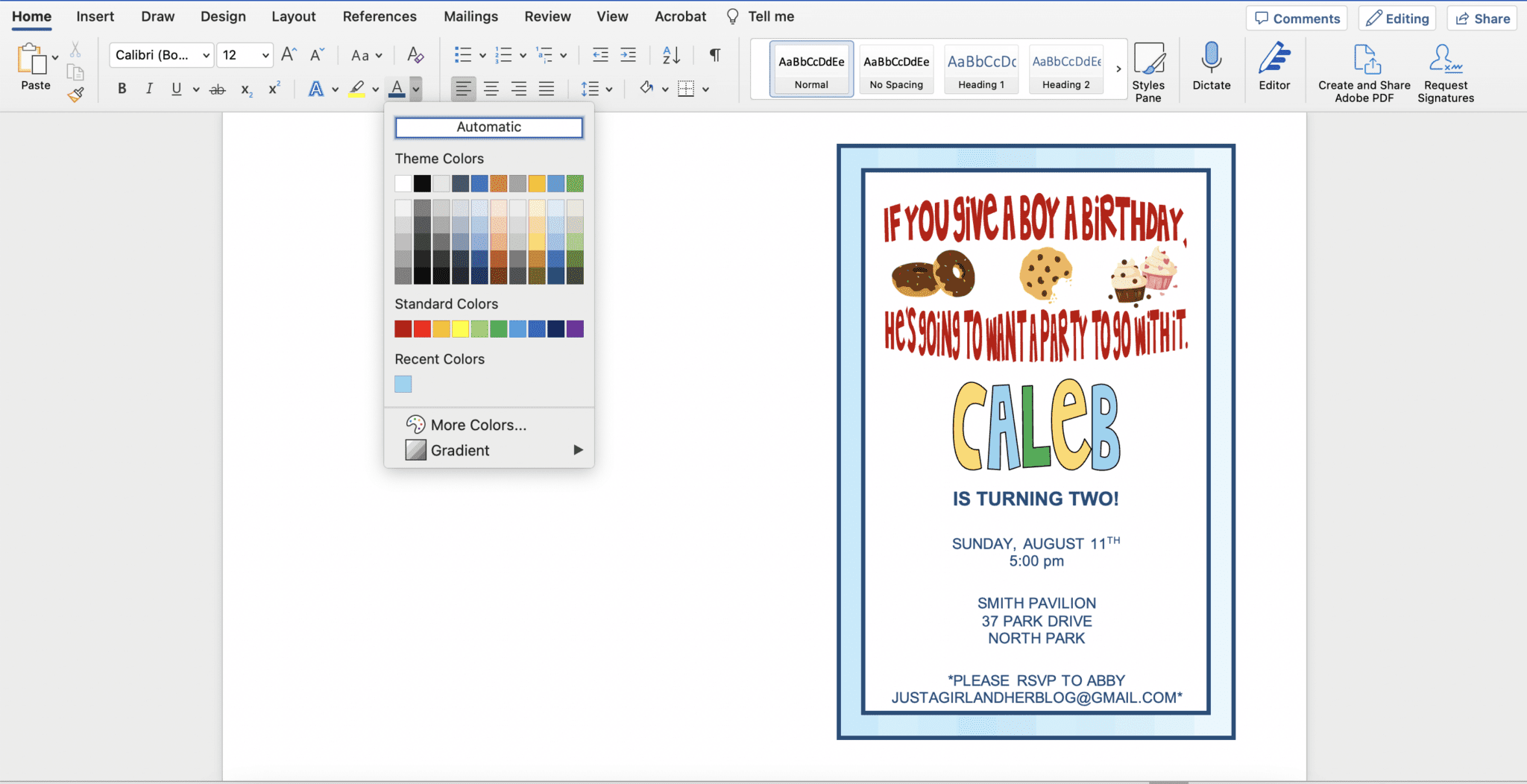This screenshot has height=784, width=1527.
Task: Open the font size dropdown
Action: (x=265, y=55)
